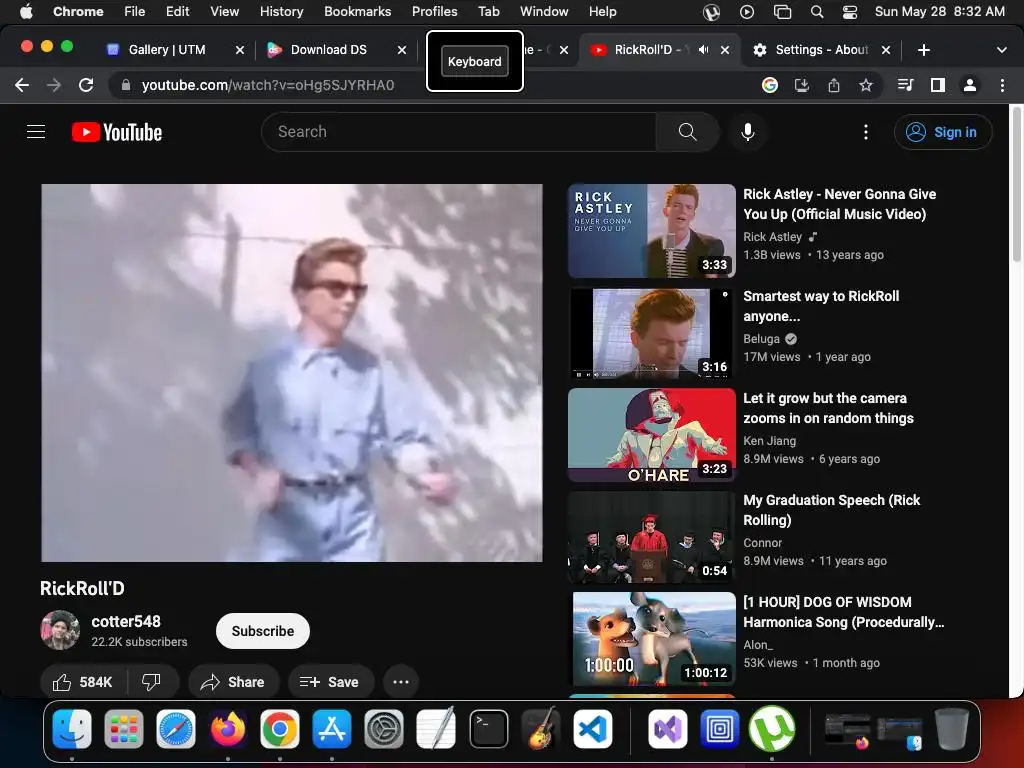Viewport: 1024px width, 768px height.
Task: Click the YouTube search input field
Action: click(x=458, y=132)
